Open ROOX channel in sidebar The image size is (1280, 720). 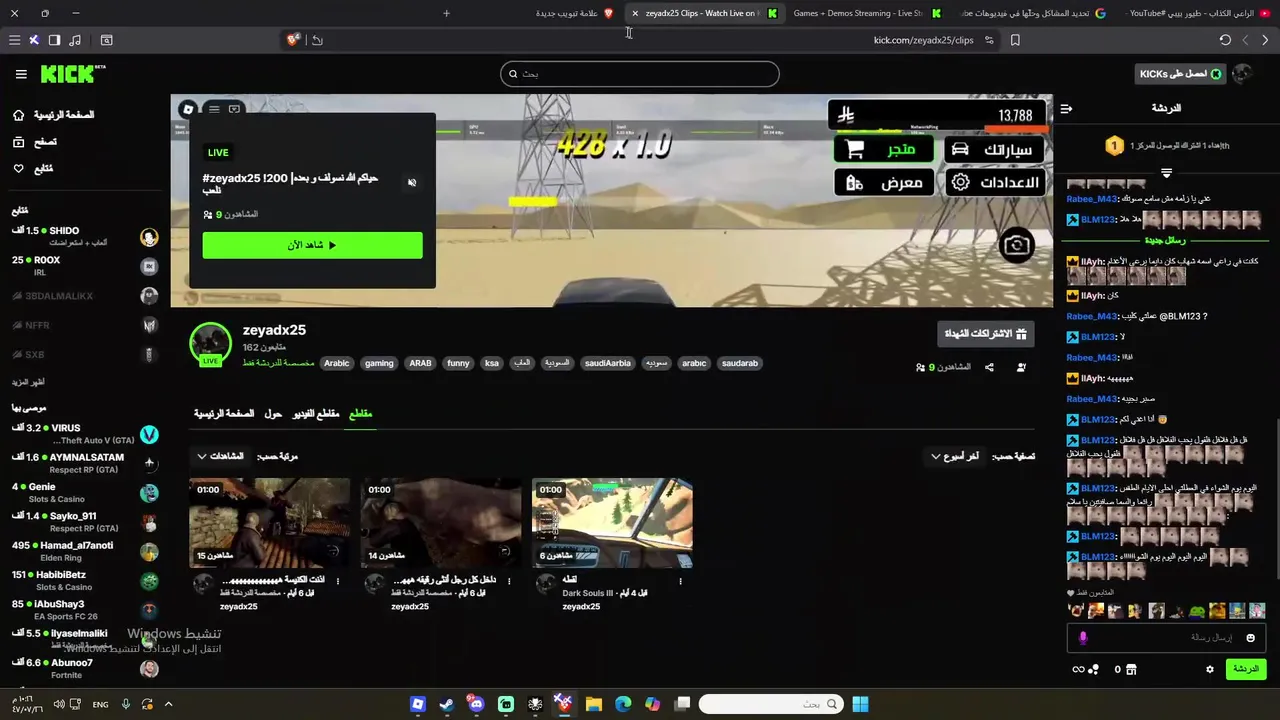click(85, 266)
